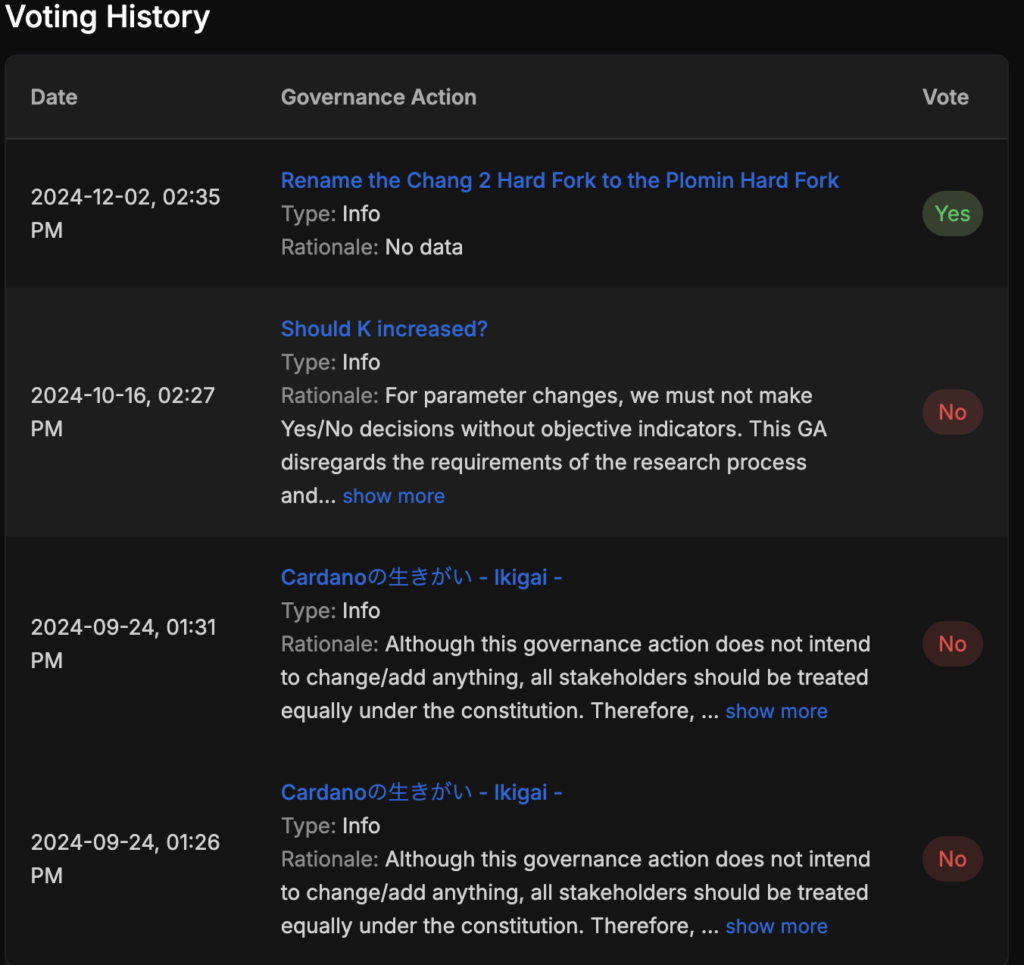
Task: Click the Governance Action column header
Action: coord(378,97)
